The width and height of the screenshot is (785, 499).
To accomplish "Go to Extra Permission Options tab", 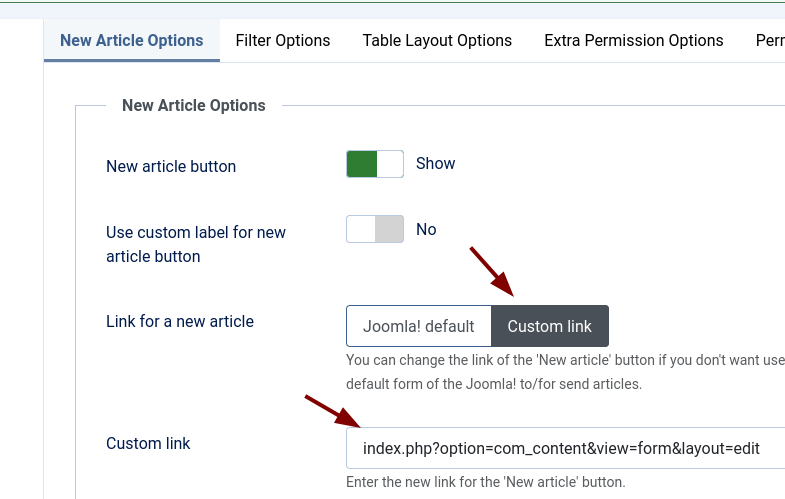I will (634, 41).
